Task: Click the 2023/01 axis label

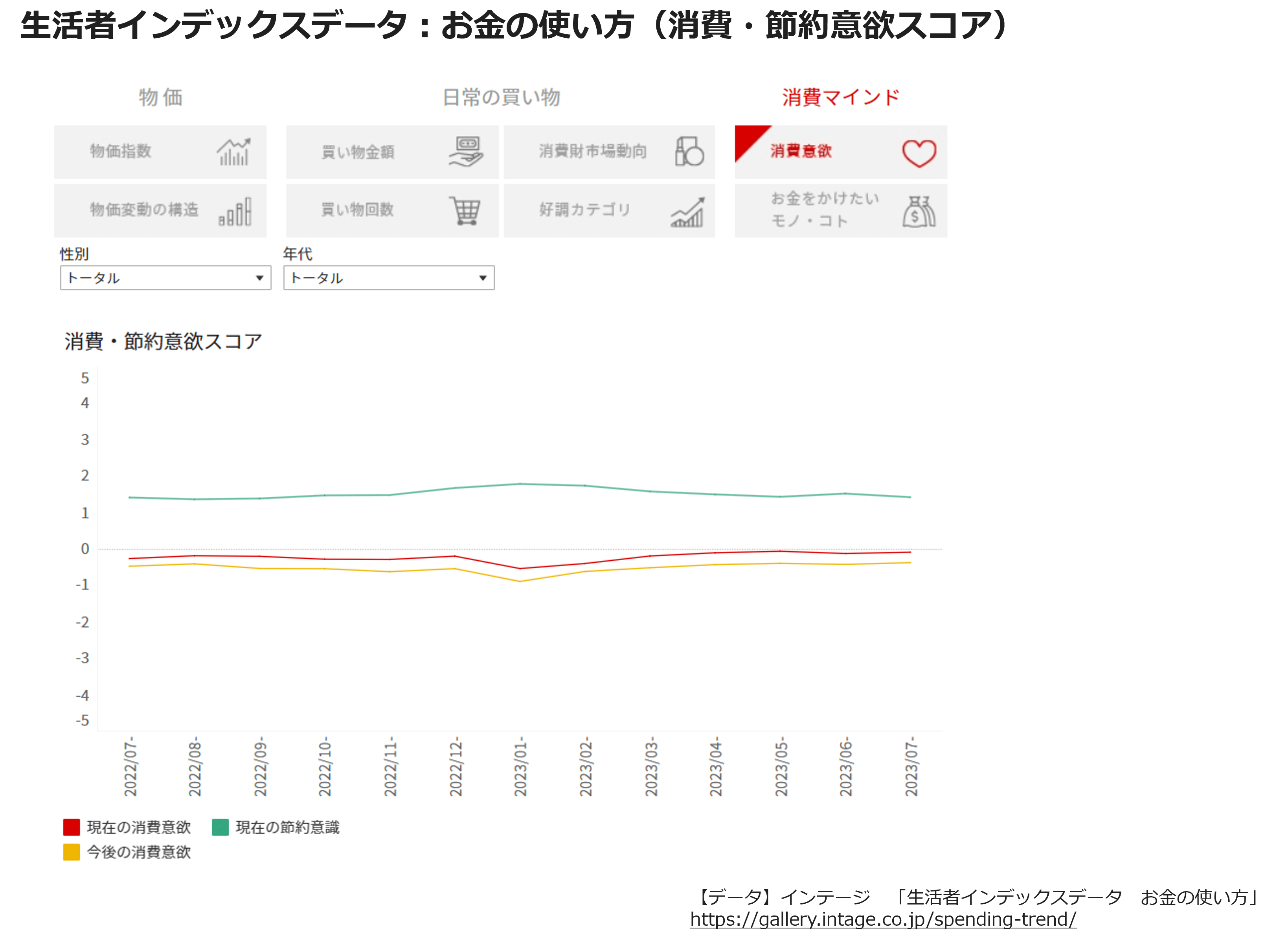Action: pos(520,767)
